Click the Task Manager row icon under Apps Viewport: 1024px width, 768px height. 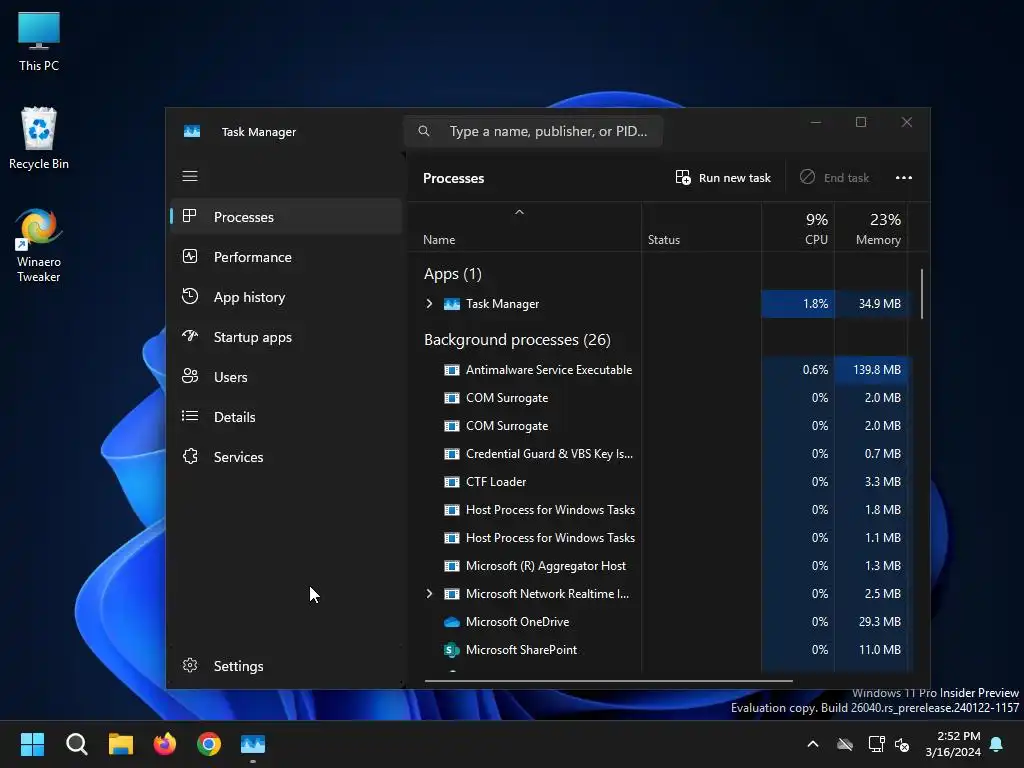451,304
